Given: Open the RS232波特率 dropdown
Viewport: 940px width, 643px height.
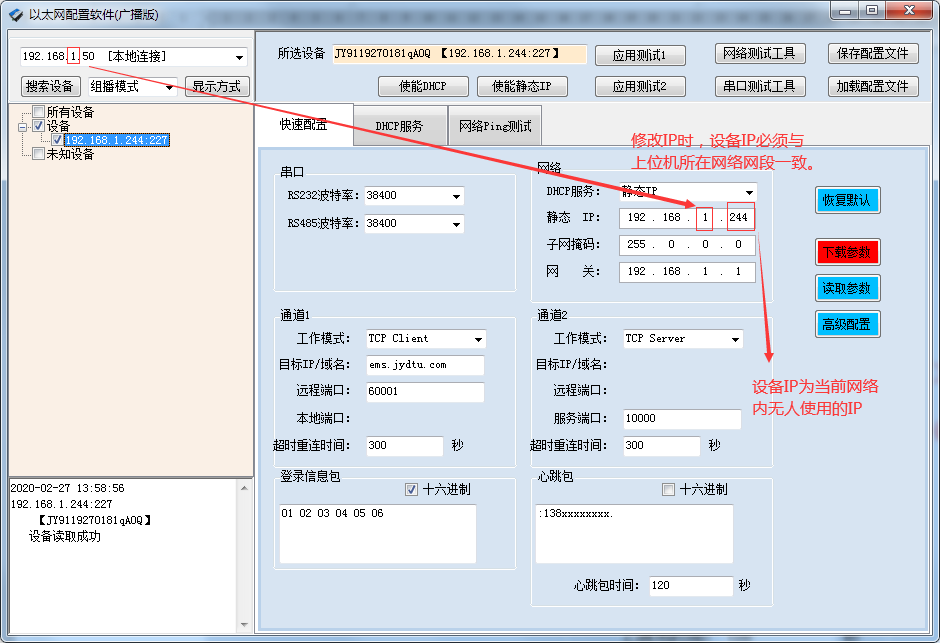Looking at the screenshot, I should coord(456,196).
